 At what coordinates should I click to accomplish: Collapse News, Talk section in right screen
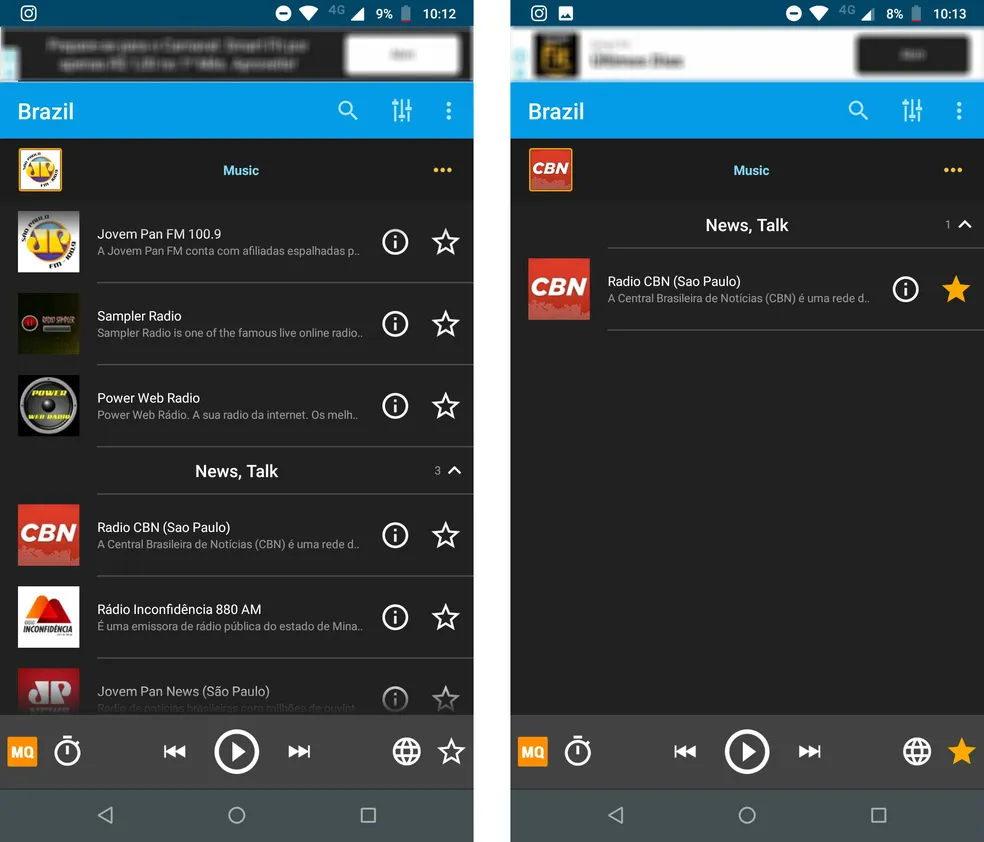[965, 225]
